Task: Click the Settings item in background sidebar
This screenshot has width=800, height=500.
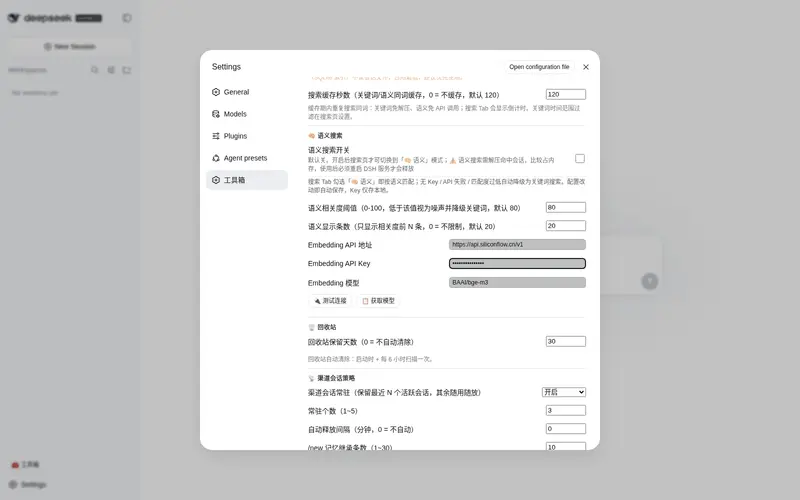Action: (x=28, y=484)
